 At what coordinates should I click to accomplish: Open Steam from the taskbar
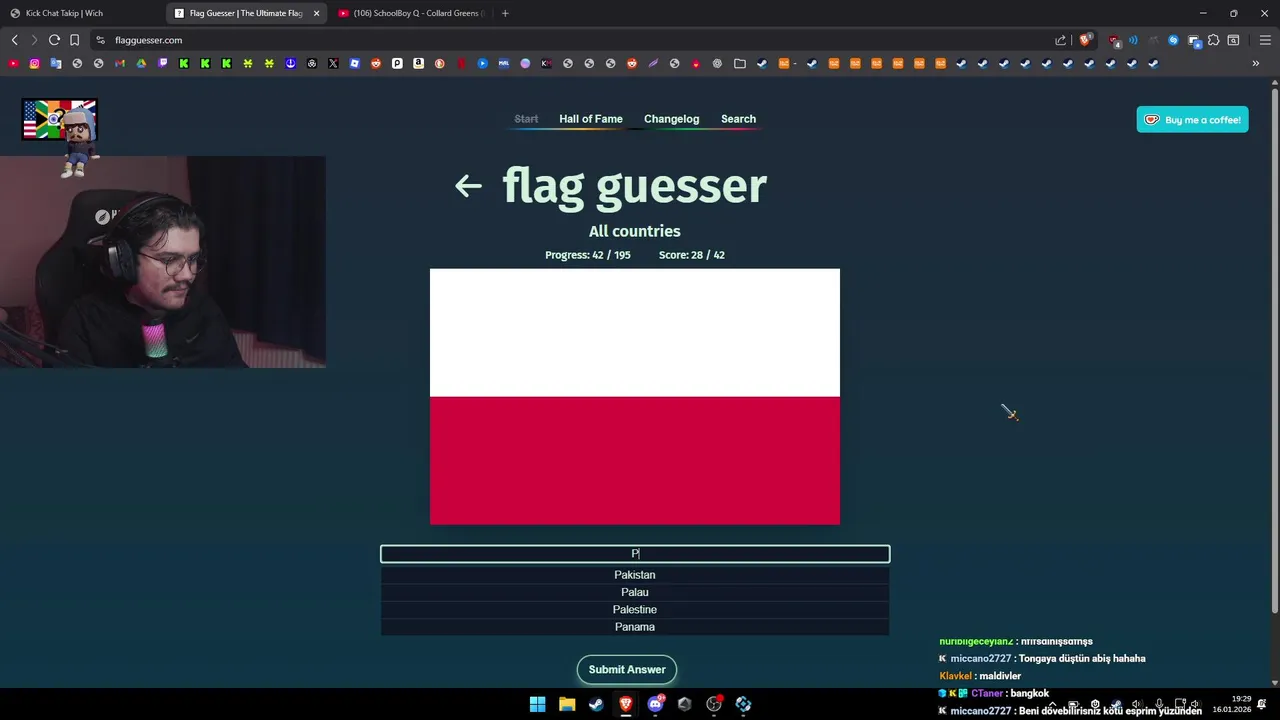click(x=596, y=704)
